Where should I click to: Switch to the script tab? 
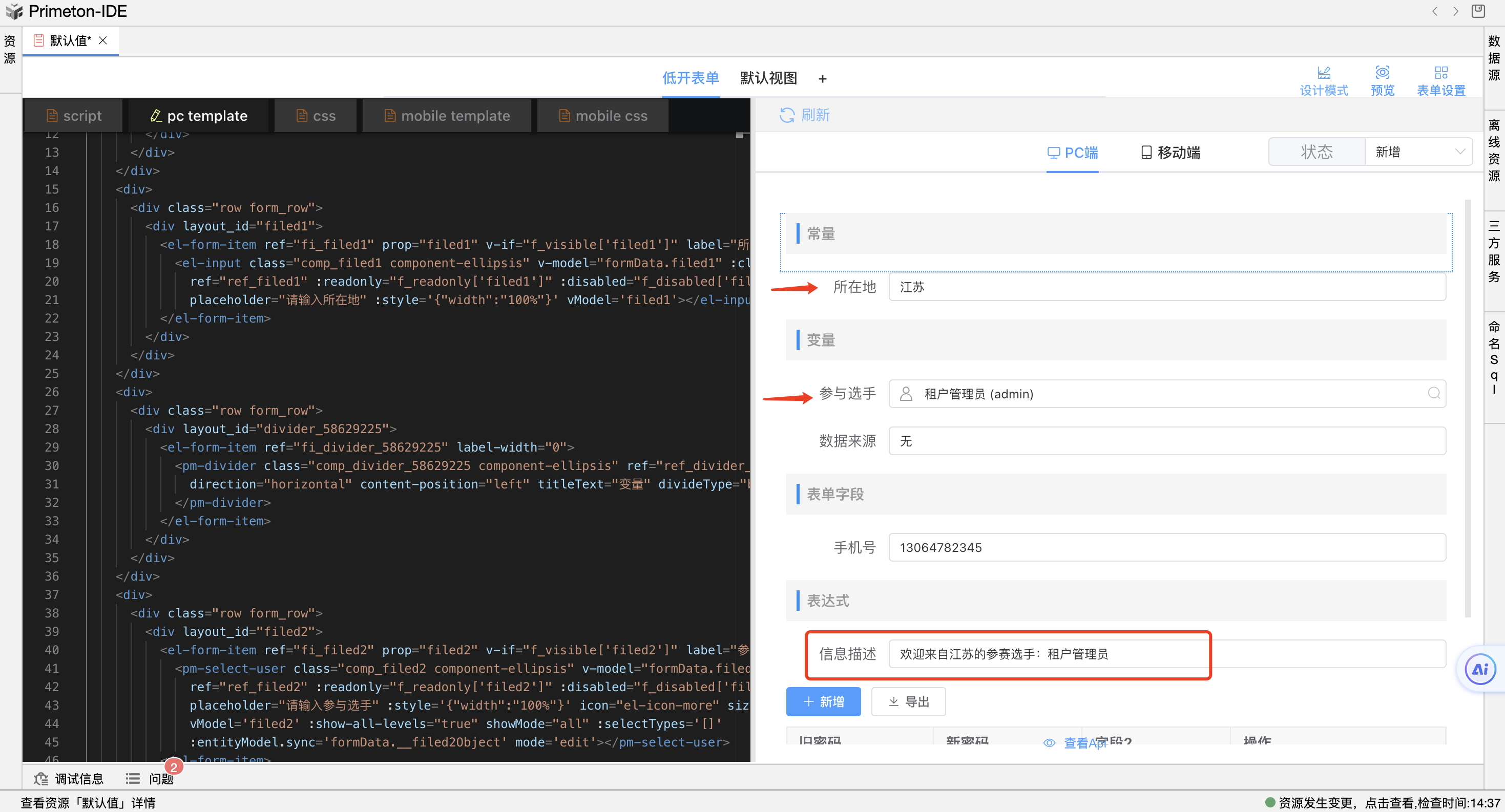pos(74,116)
